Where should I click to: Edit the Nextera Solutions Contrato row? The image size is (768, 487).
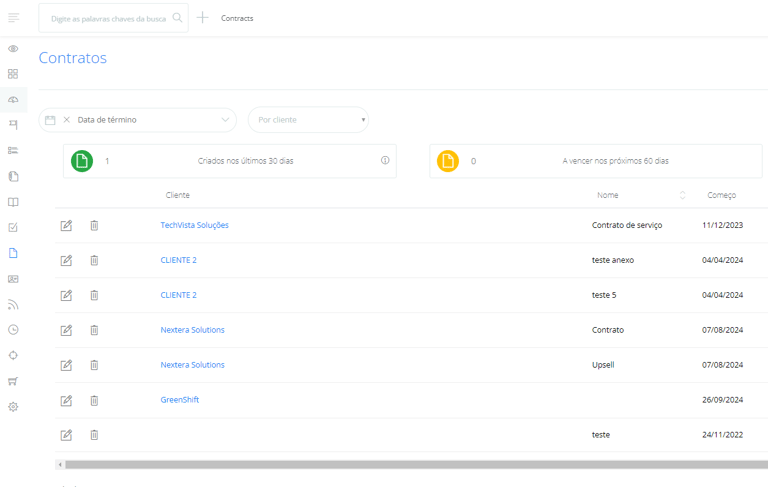66,330
